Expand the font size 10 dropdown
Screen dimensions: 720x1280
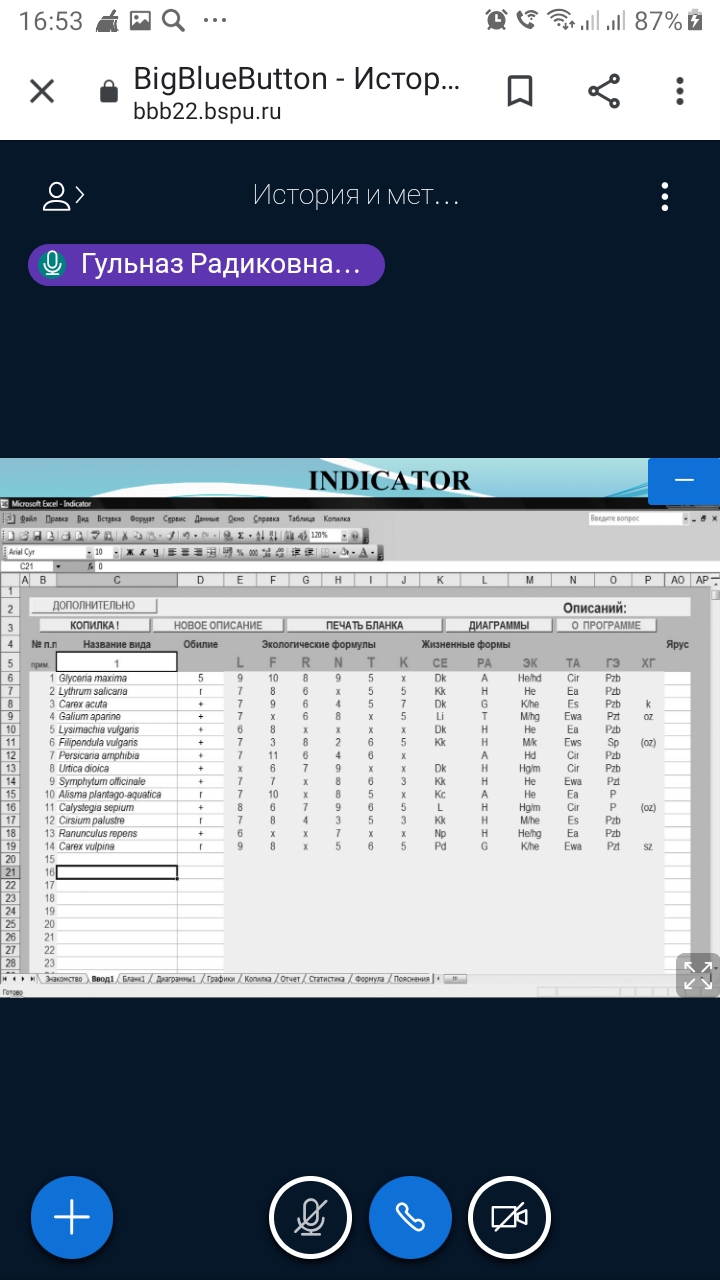pyautogui.click(x=116, y=552)
